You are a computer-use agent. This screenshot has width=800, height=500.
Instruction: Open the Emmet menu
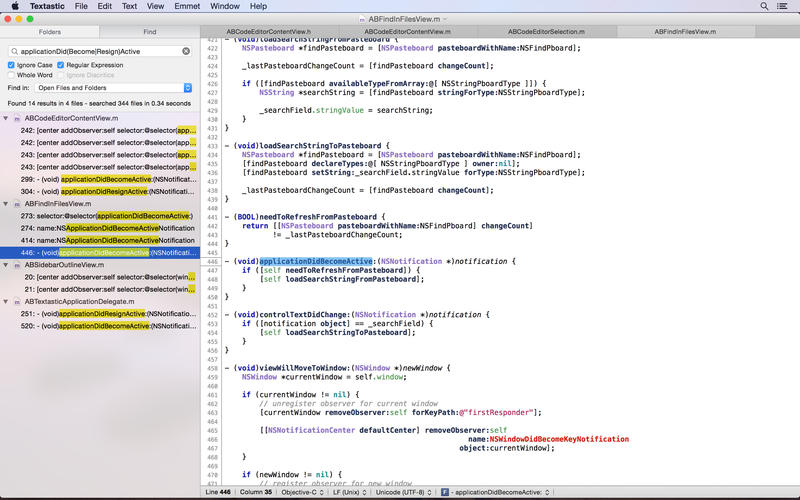pos(187,6)
